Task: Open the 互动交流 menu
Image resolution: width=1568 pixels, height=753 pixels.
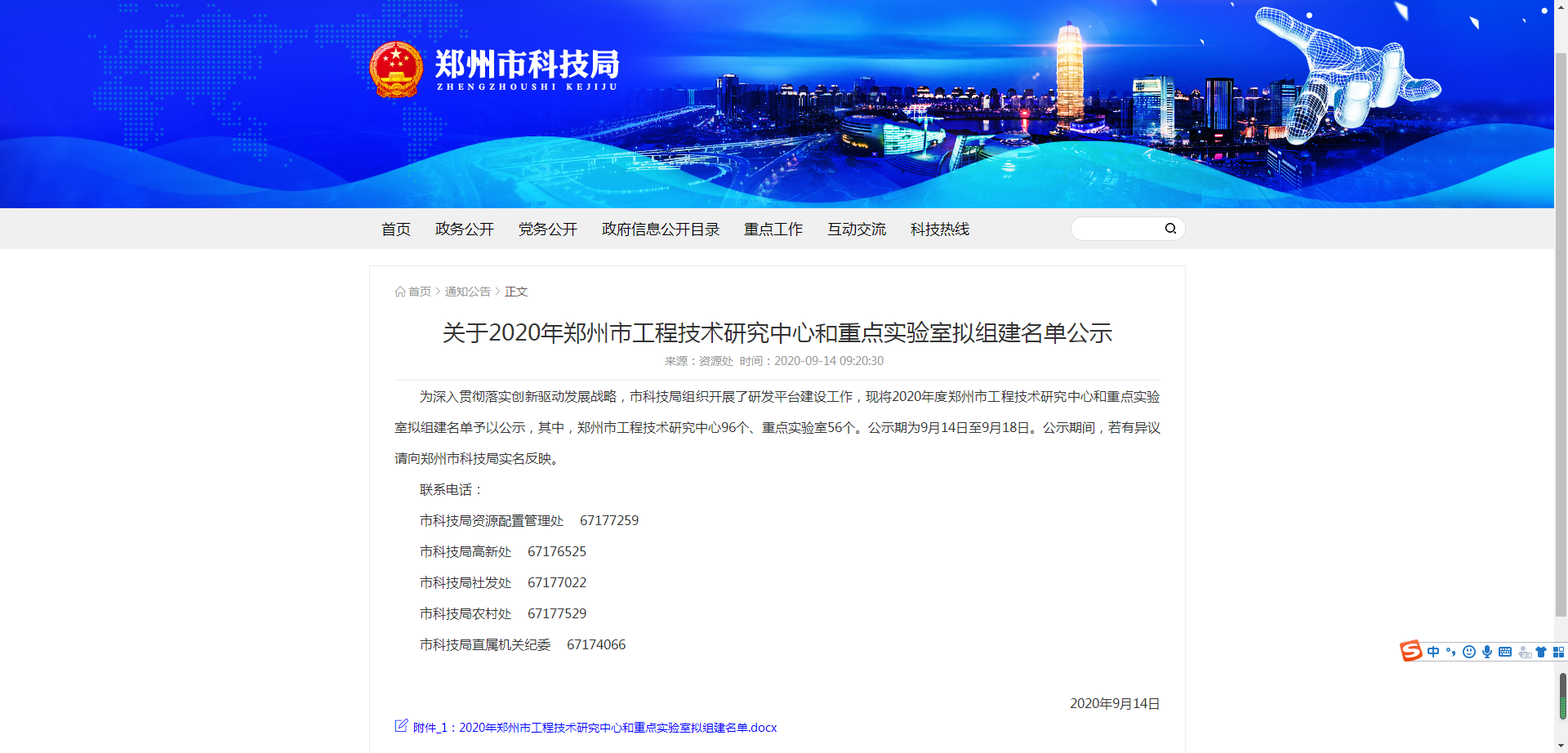Action: pyautogui.click(x=857, y=229)
